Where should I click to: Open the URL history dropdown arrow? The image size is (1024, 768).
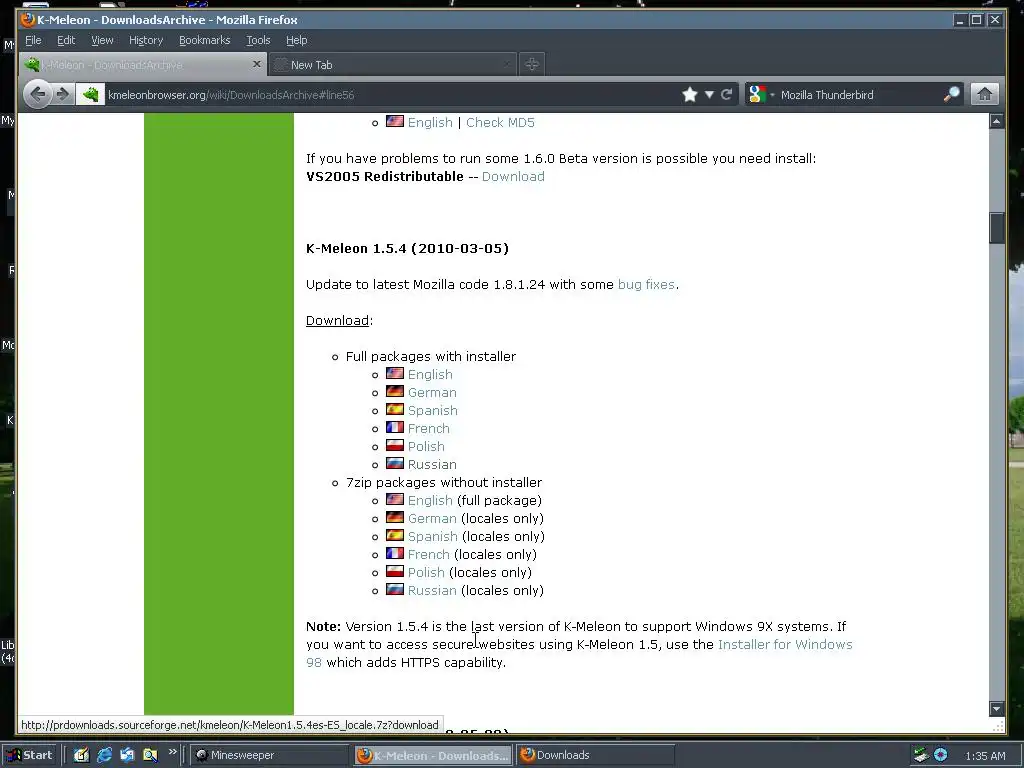pos(709,95)
